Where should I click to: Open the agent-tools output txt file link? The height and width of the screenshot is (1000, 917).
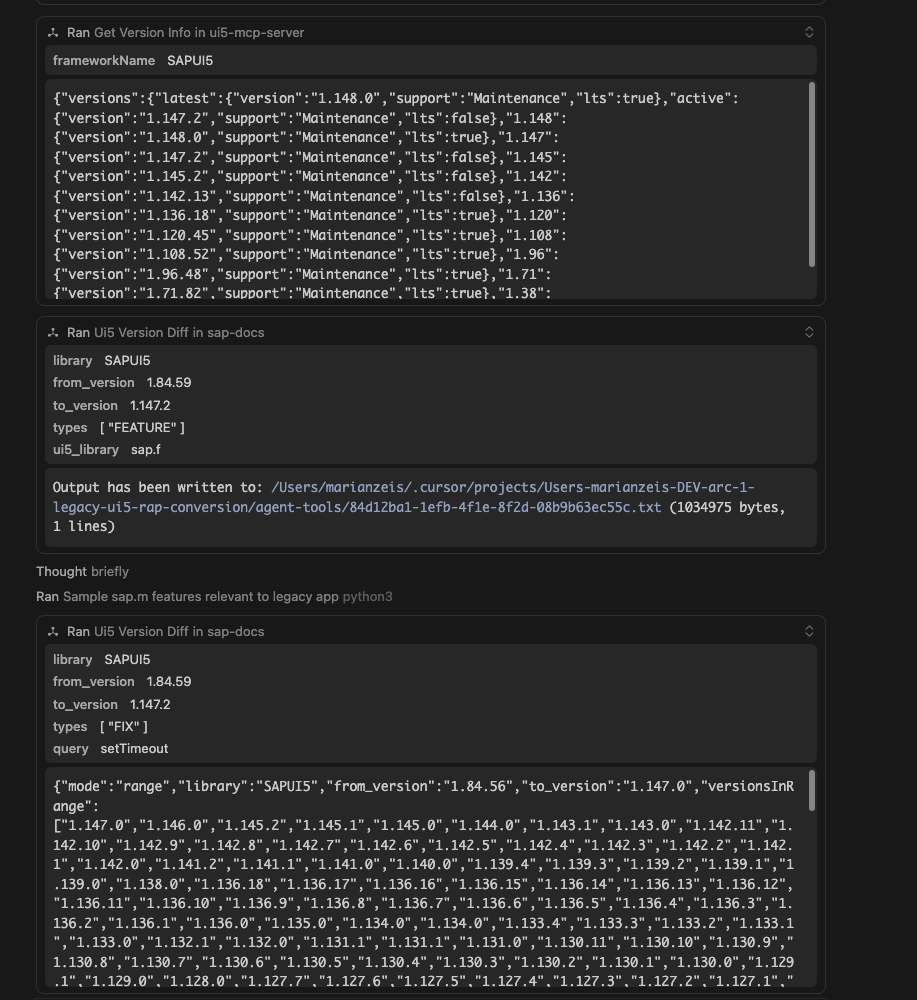click(x=404, y=497)
